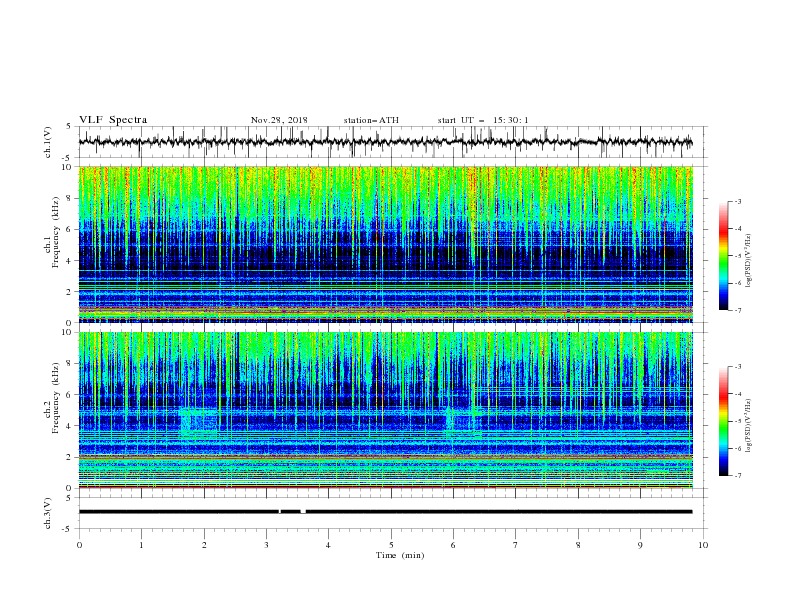Screen dimensions: 792x612
Task: Click the "VLF Spectra" plot title
Action: pyautogui.click(x=113, y=120)
